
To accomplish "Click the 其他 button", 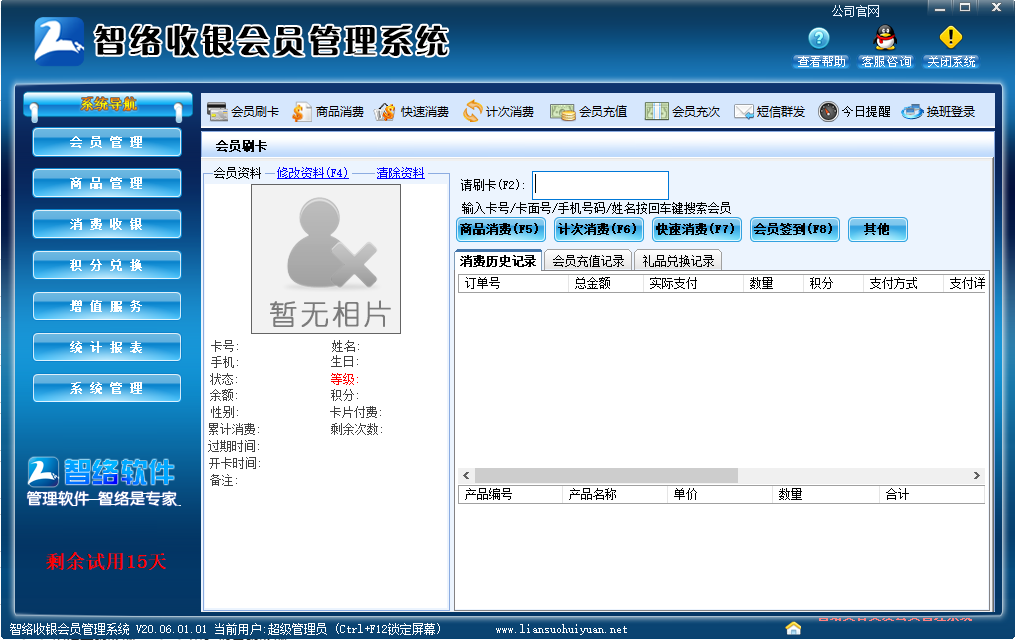I will coord(877,229).
